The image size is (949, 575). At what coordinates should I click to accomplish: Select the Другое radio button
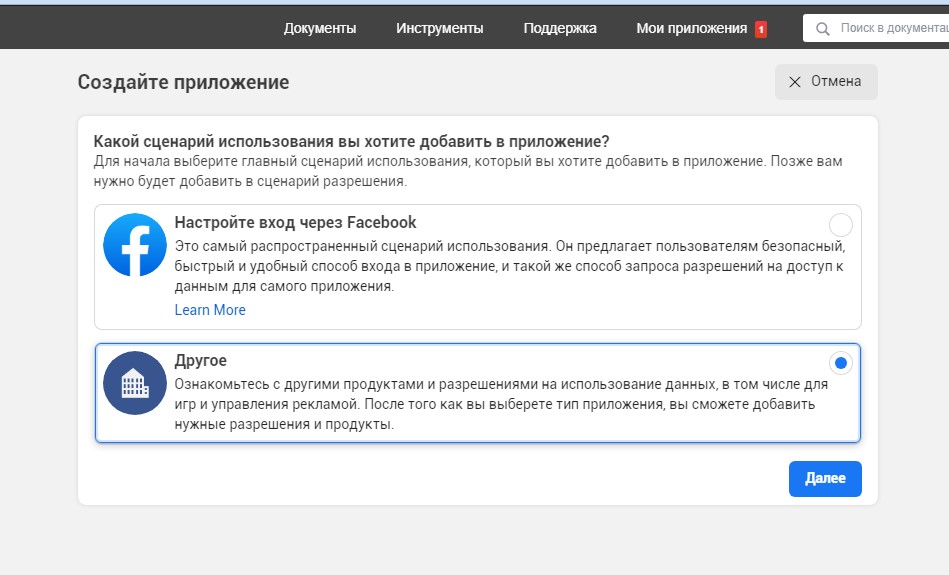click(x=841, y=363)
